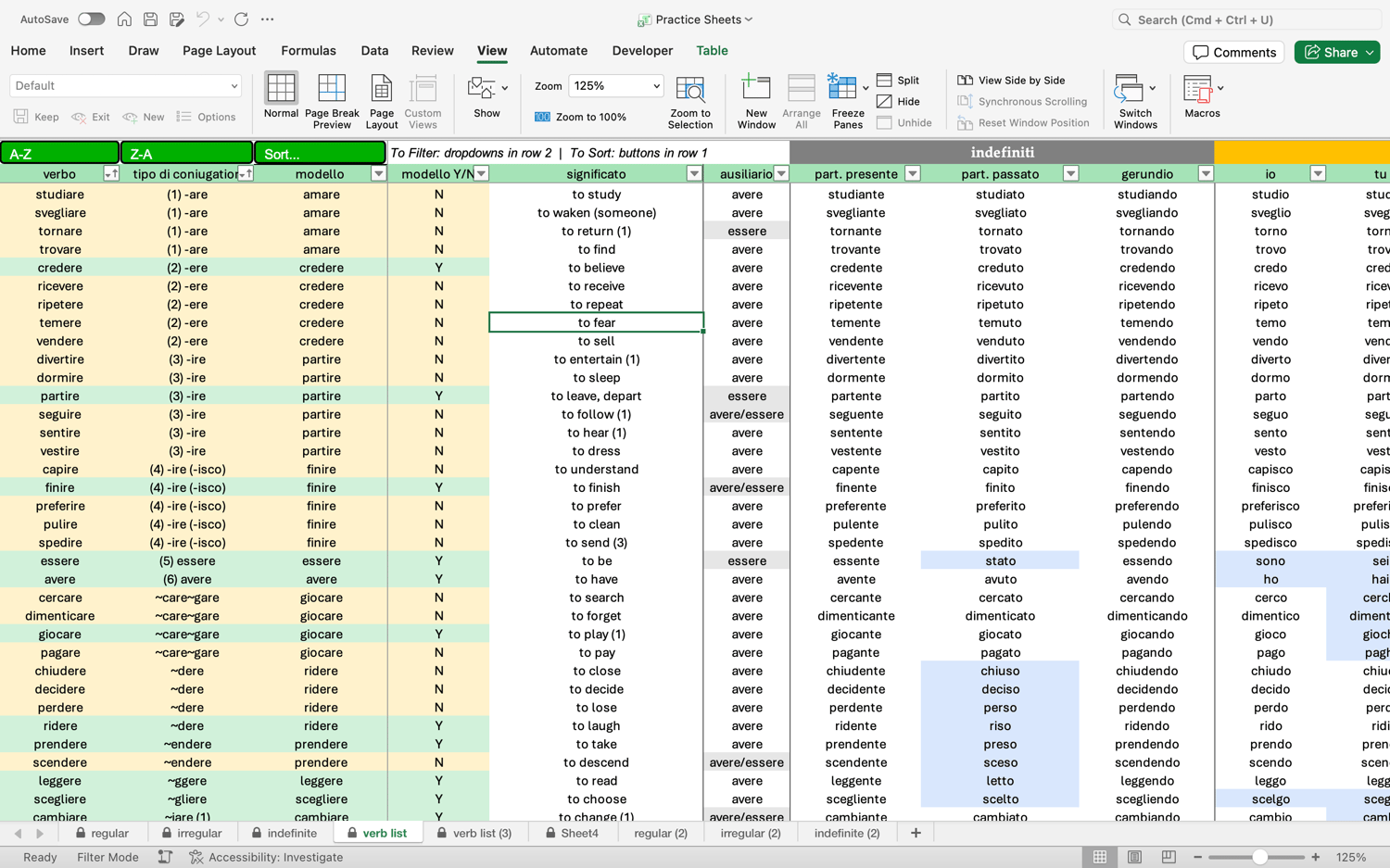
Task: Click the zoom out minus button
Action: (1197, 857)
